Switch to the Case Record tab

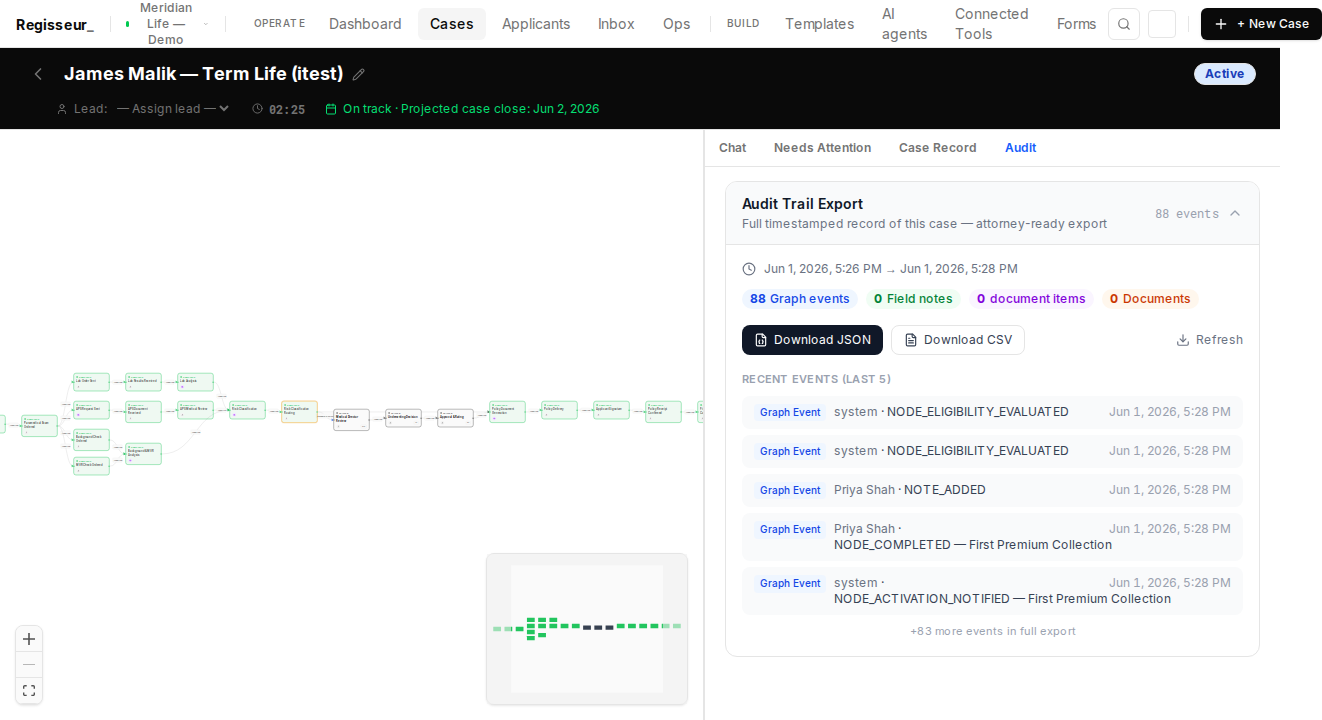tap(937, 148)
